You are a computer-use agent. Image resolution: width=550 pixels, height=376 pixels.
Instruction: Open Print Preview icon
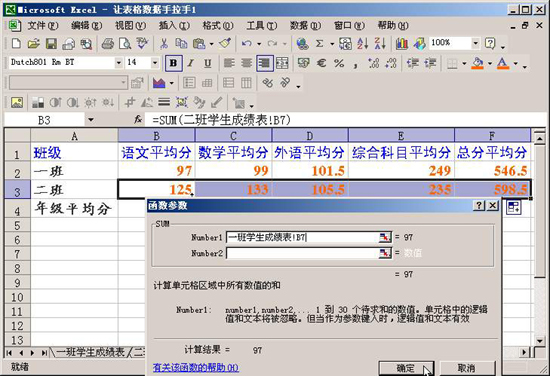tap(125, 43)
